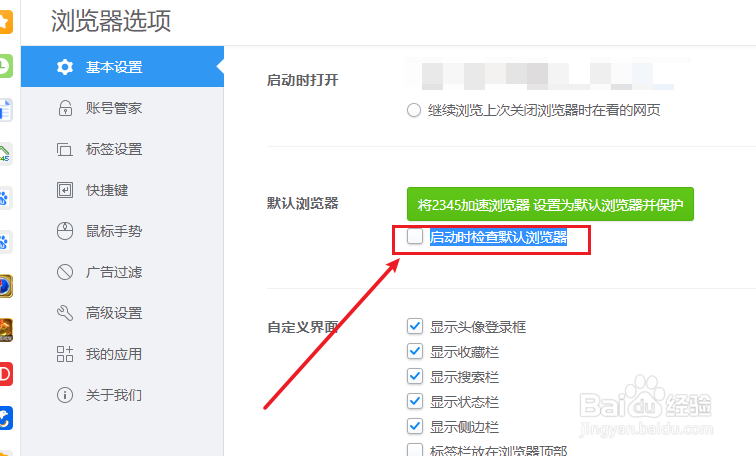Click the grid icon for 我的应用
The image size is (756, 456).
coord(65,354)
